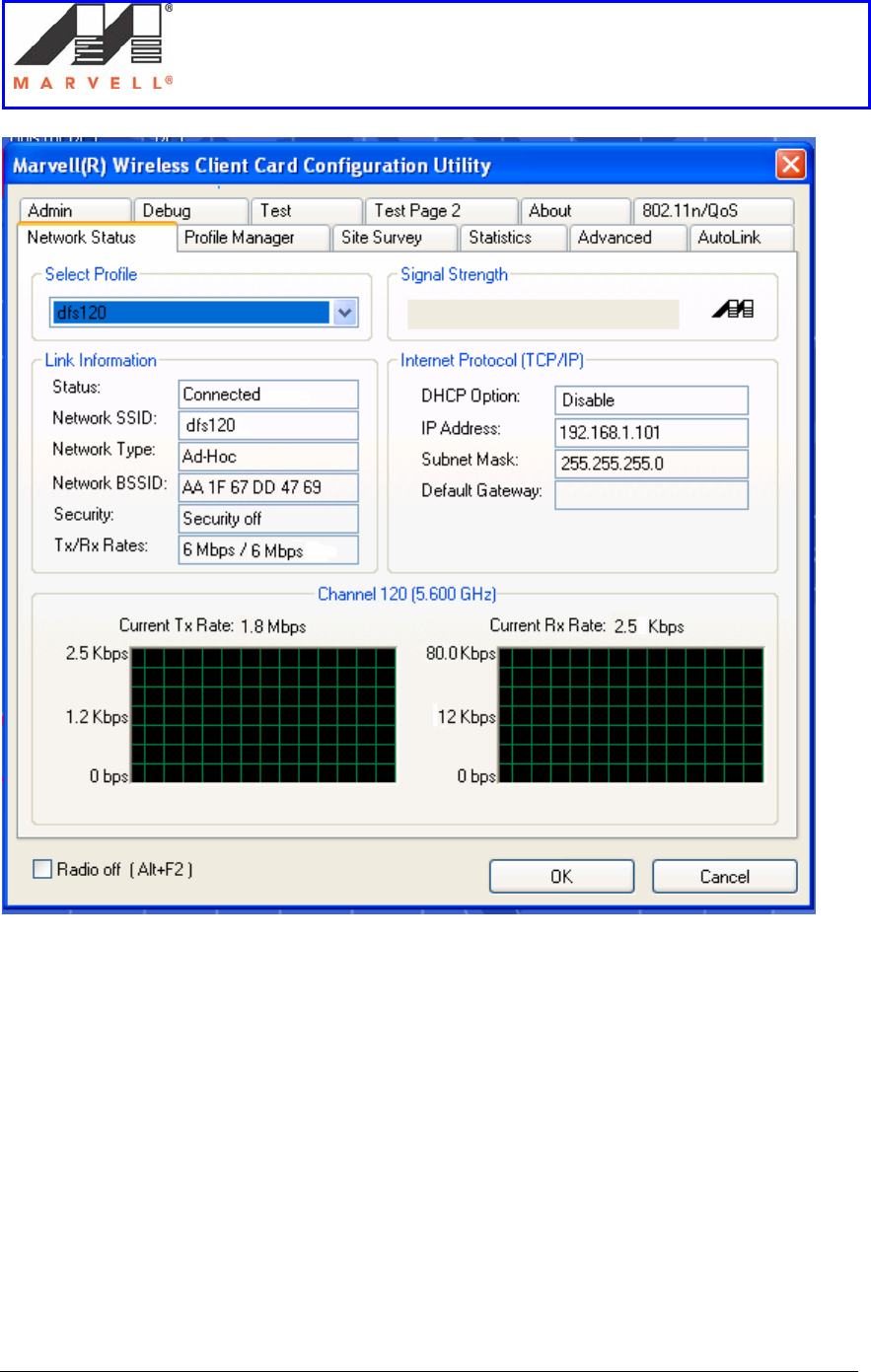Click the 12 Kbps graph axis label
This screenshot has width=871, height=1372.
point(467,717)
